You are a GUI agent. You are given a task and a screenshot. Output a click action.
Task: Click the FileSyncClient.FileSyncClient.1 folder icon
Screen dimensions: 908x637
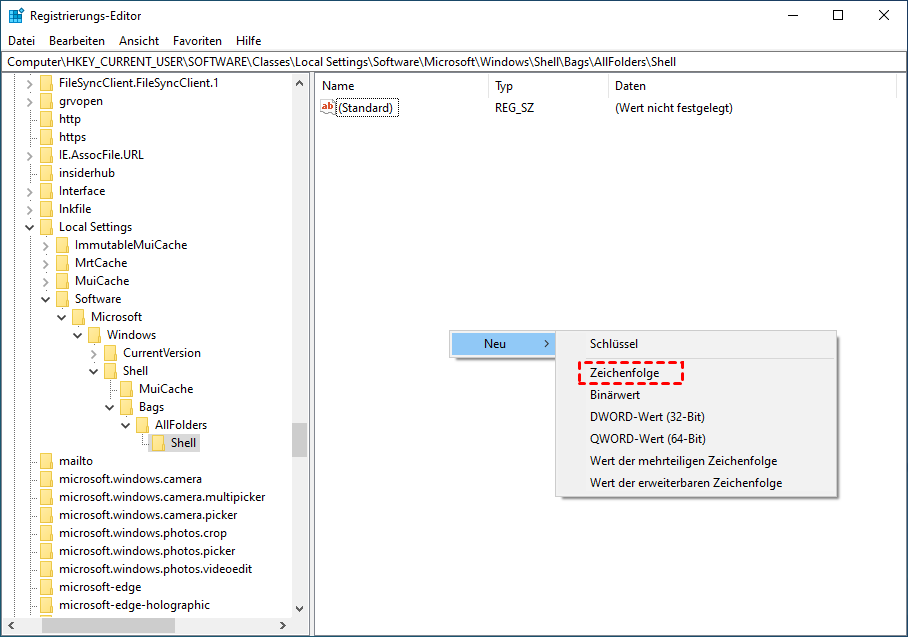pyautogui.click(x=47, y=83)
